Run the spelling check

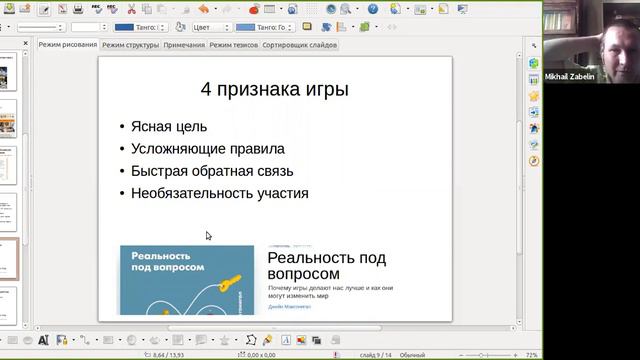tap(96, 9)
